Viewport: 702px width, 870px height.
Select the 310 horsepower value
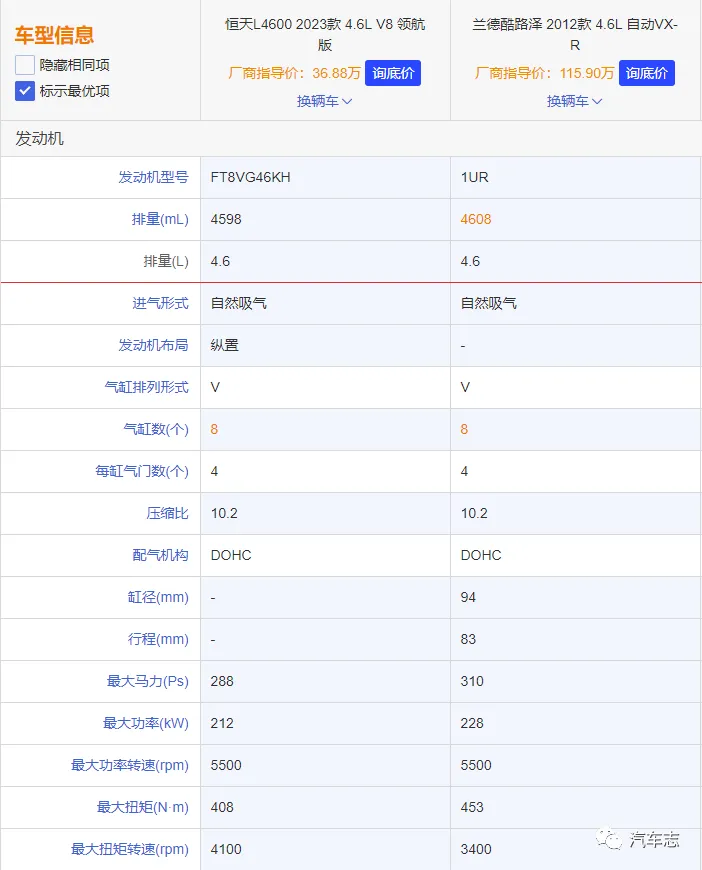472,681
